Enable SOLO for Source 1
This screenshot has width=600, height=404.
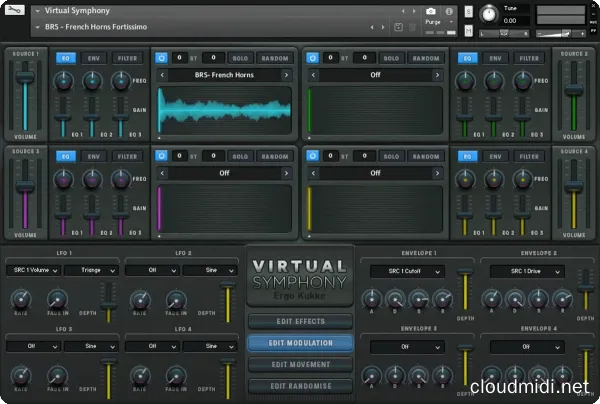(x=240, y=58)
